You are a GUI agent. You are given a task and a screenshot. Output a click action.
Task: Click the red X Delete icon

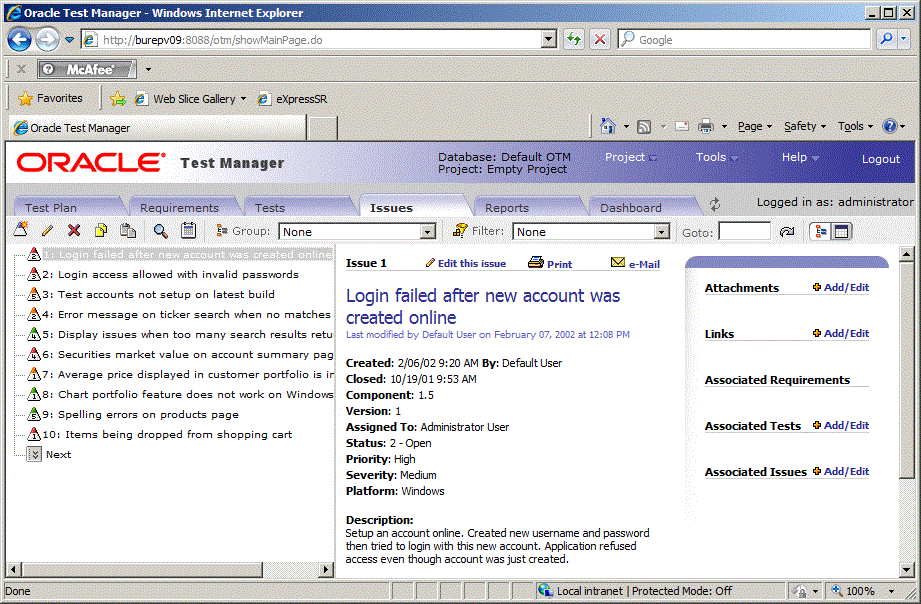pyautogui.click(x=74, y=230)
